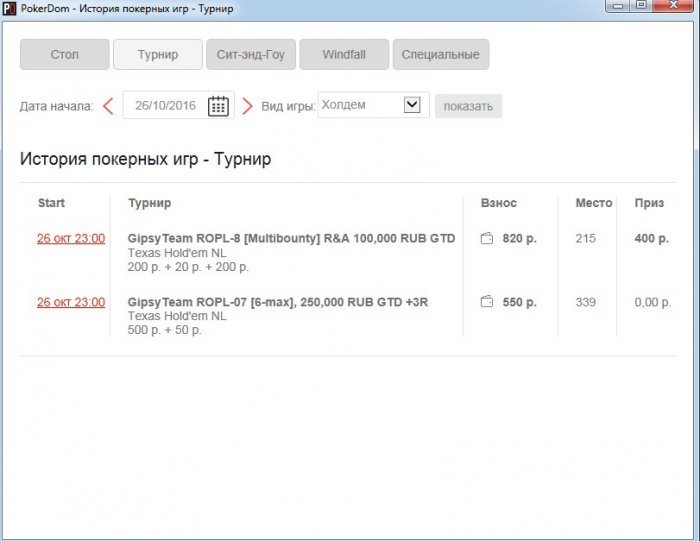Click the PokerDom app icon in title bar

[x=9, y=8]
